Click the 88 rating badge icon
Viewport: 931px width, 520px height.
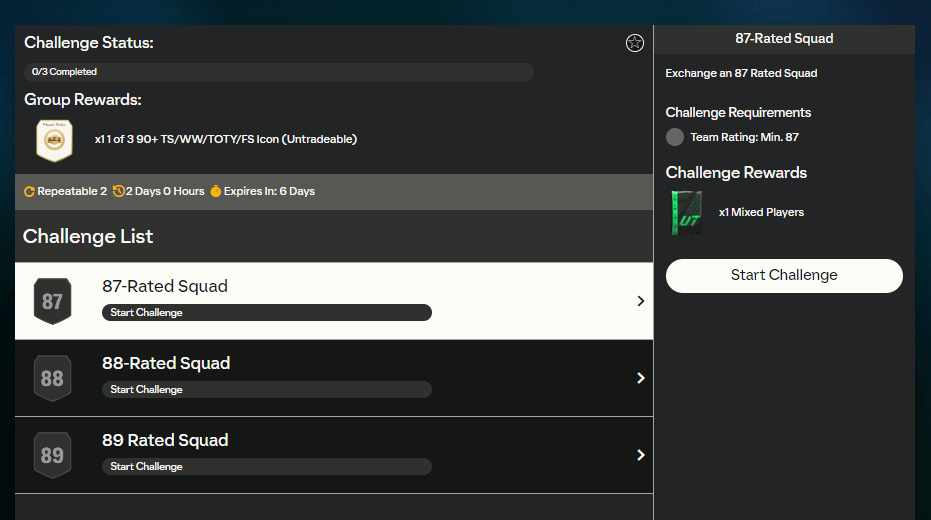click(52, 378)
